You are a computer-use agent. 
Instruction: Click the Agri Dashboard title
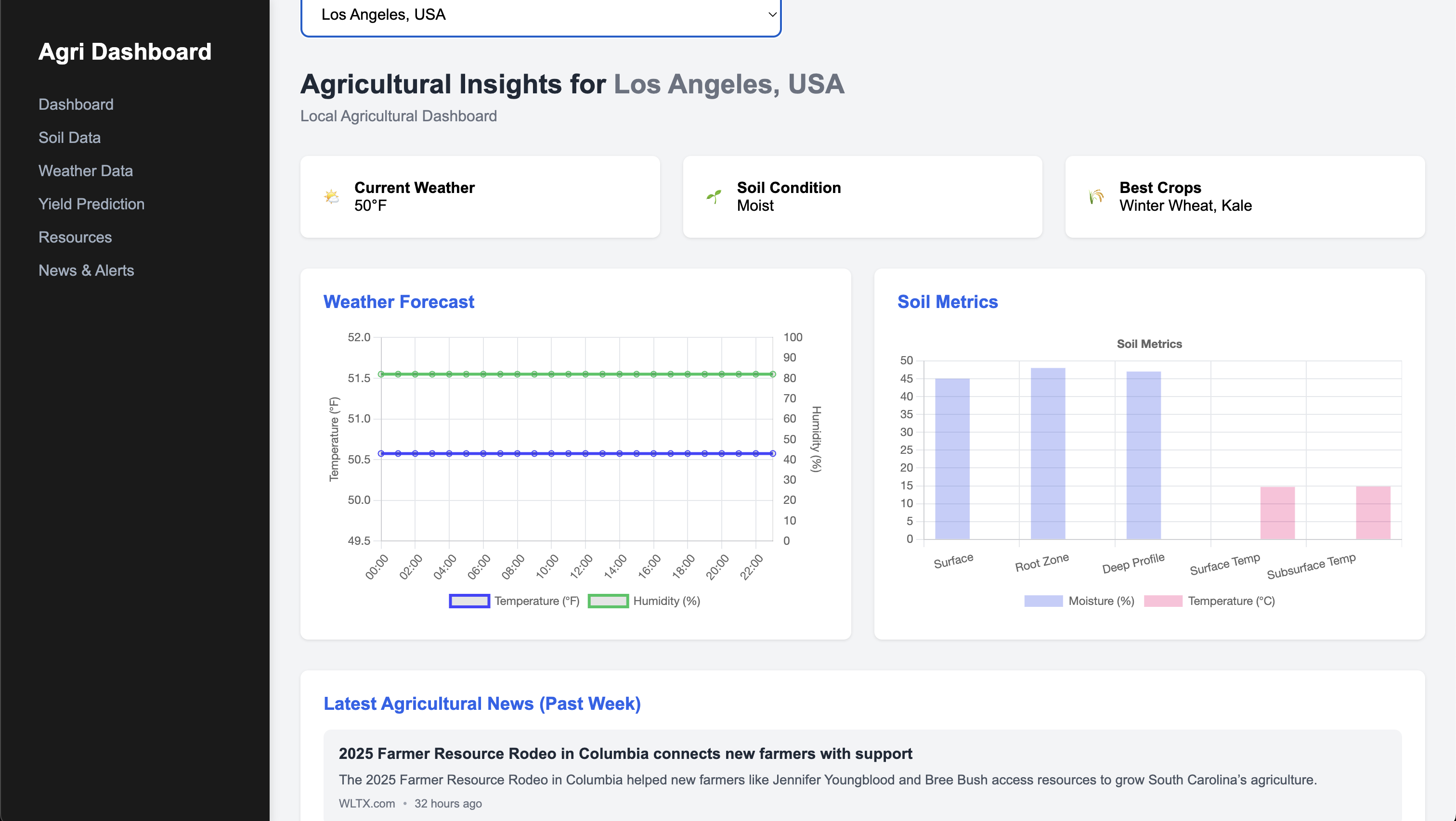tap(125, 51)
